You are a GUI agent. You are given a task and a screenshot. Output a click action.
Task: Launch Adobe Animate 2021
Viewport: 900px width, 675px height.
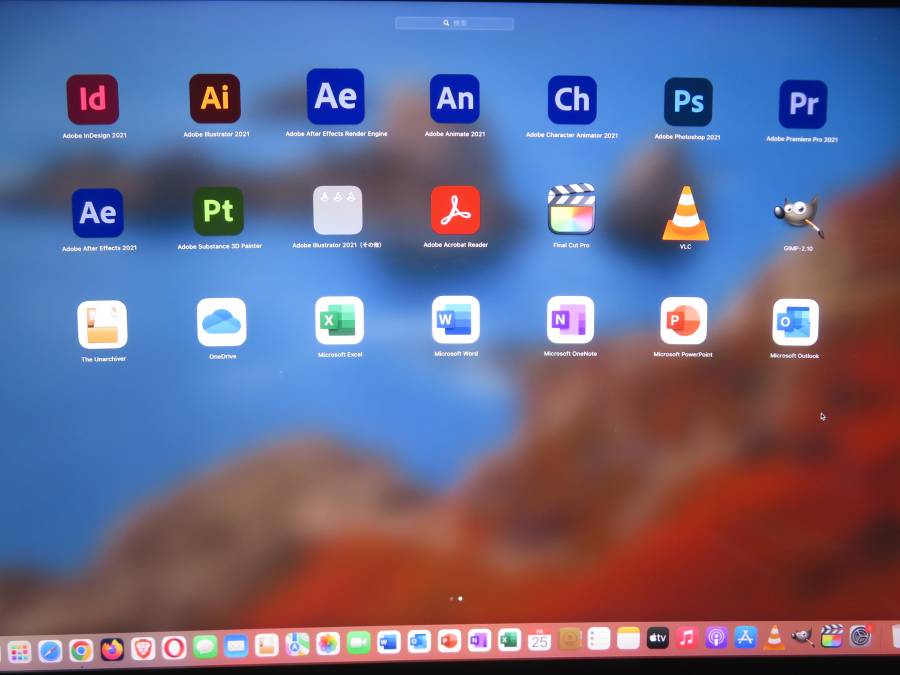pos(455,99)
